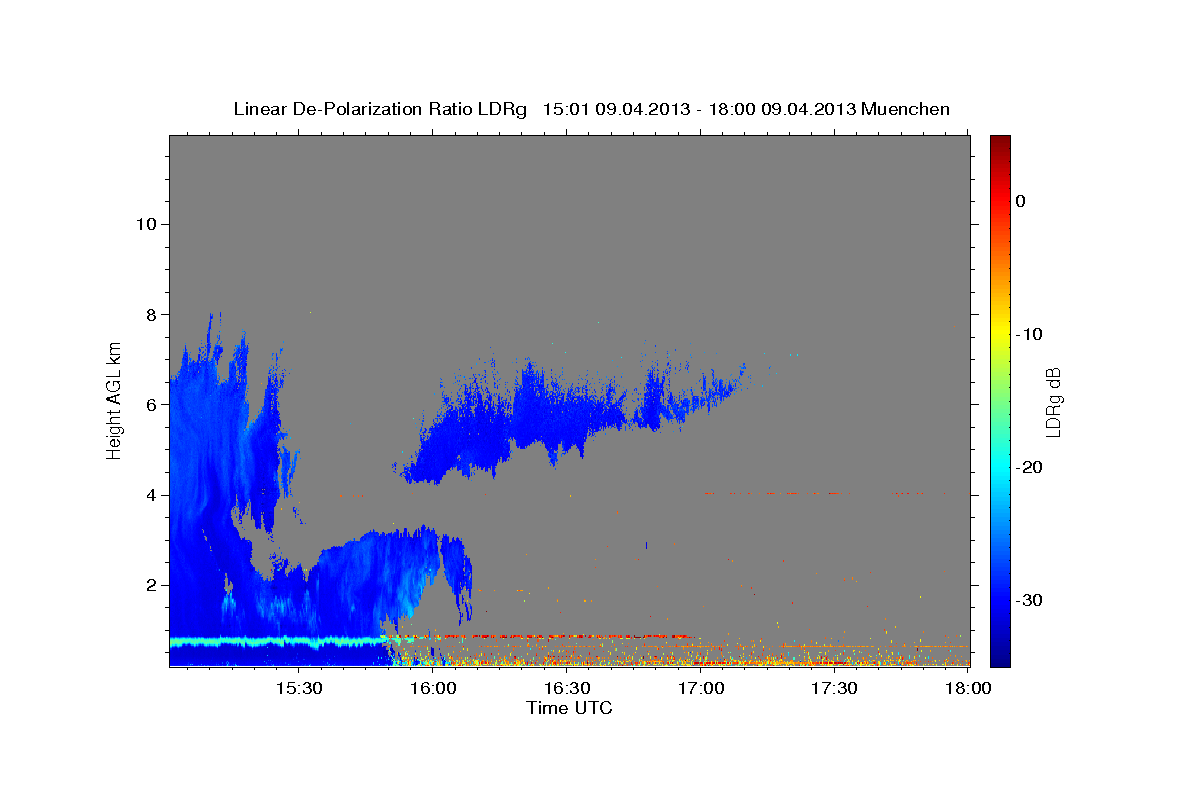This screenshot has height=800, width=1200.
Task: Click the 16:30 time tick label
Action: (x=567, y=688)
